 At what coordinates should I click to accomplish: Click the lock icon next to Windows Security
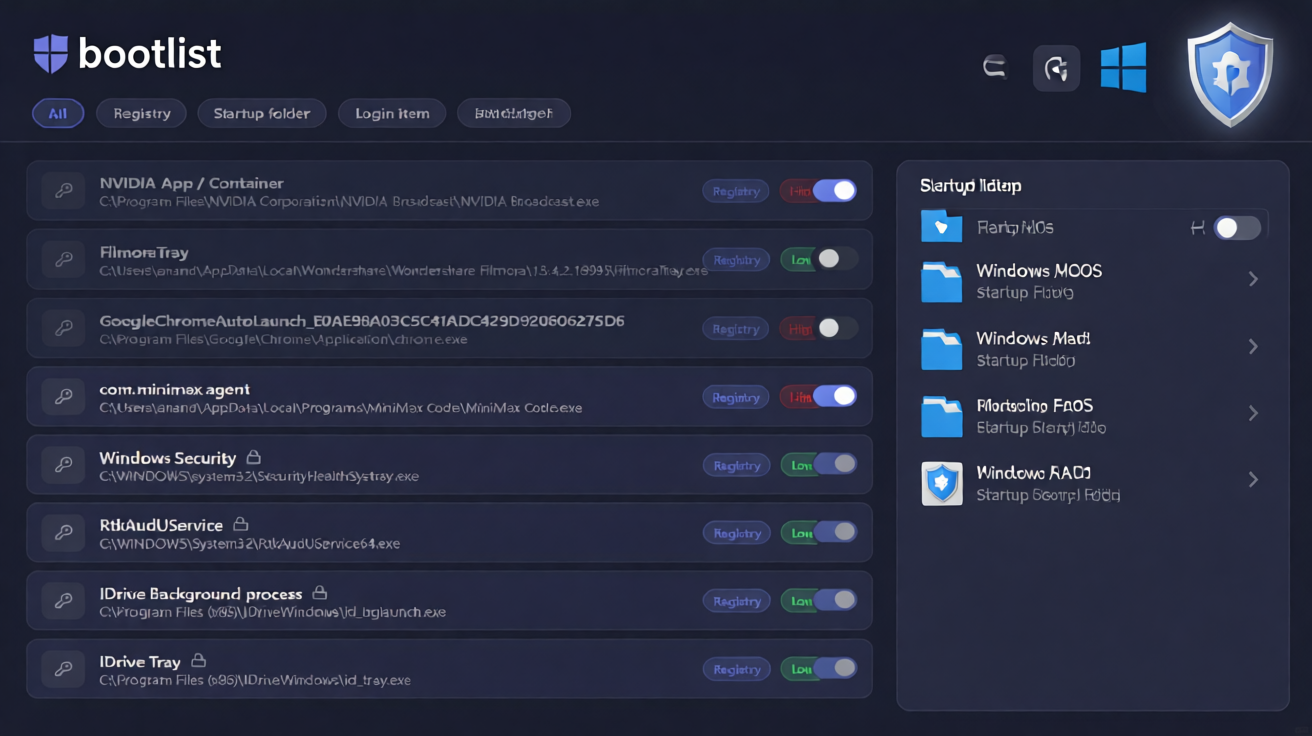[x=253, y=457]
